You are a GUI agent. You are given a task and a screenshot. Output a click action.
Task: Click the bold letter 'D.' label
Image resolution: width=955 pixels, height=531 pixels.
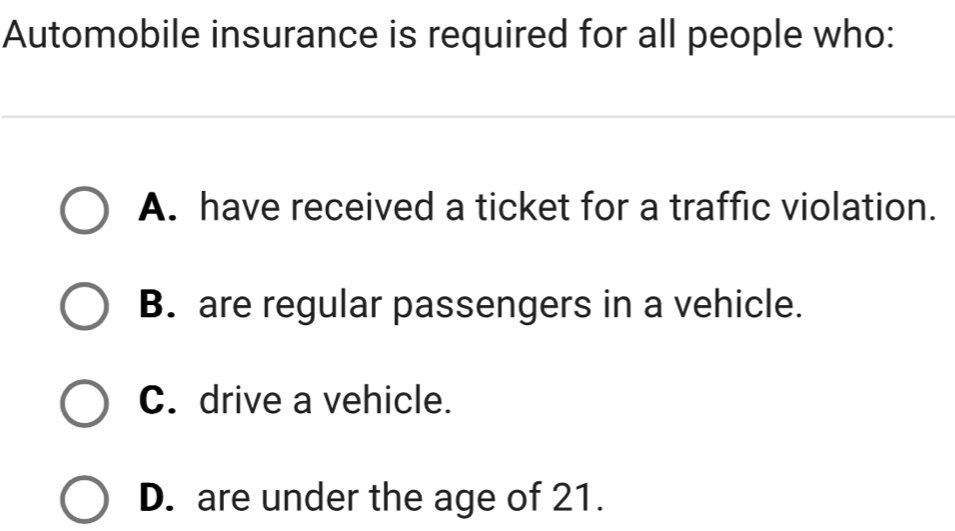point(156,497)
